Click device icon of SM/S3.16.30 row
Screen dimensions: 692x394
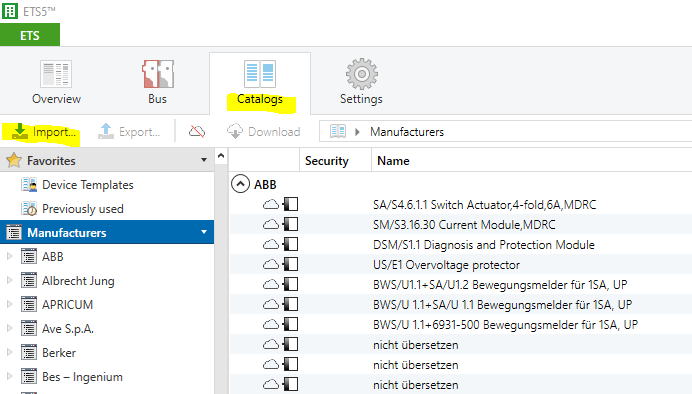click(290, 224)
